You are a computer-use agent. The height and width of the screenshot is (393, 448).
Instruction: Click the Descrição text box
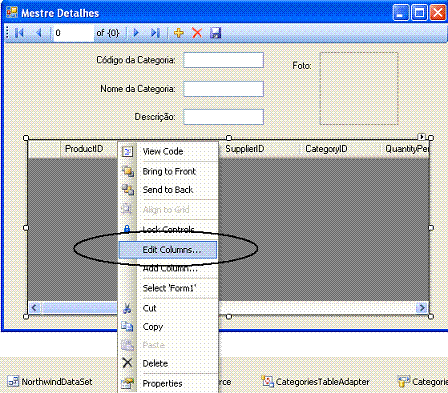tap(223, 117)
